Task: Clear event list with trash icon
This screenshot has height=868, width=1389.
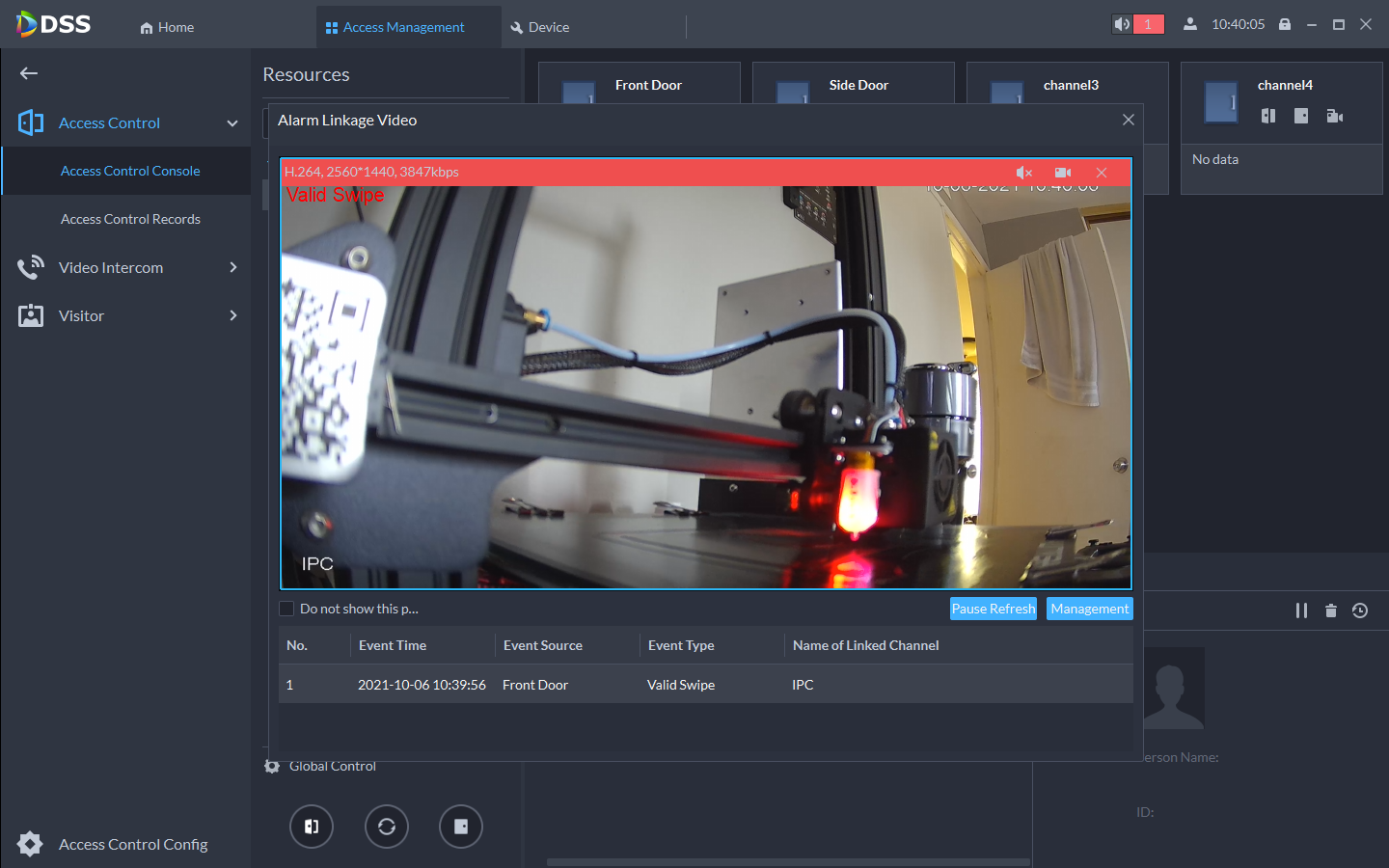Action: click(x=1331, y=610)
